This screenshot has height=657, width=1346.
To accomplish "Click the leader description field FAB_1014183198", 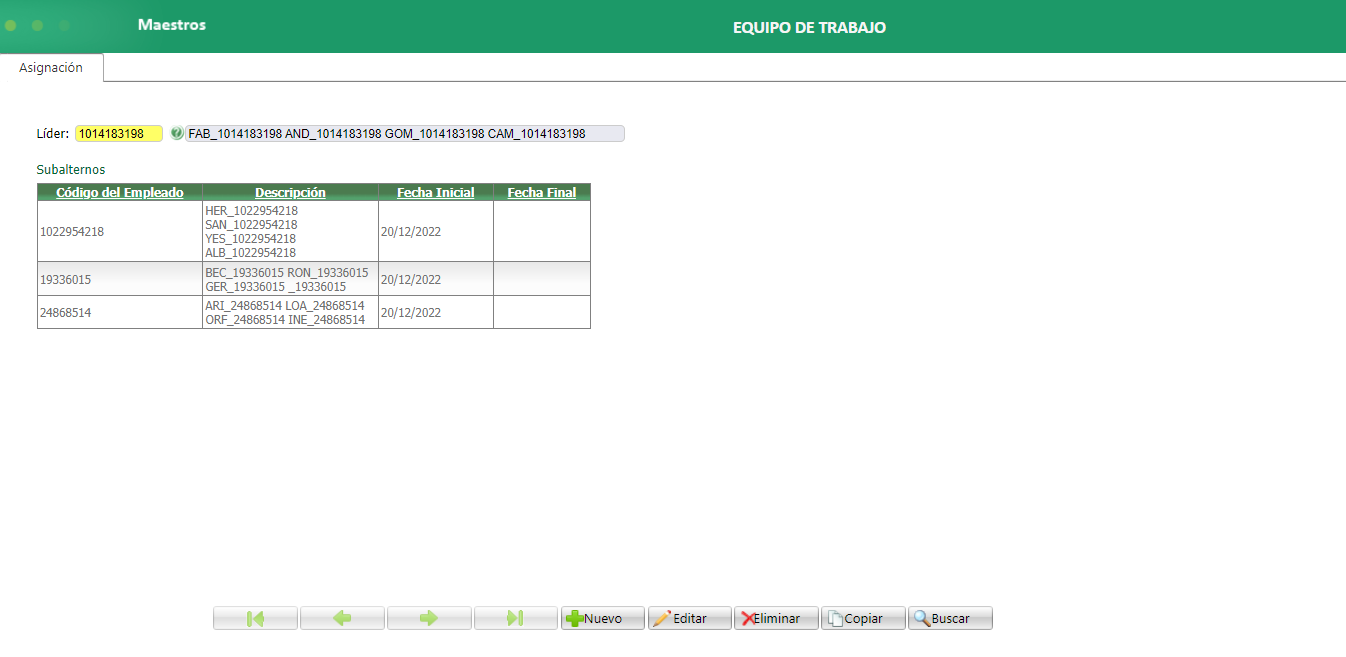I will point(405,133).
